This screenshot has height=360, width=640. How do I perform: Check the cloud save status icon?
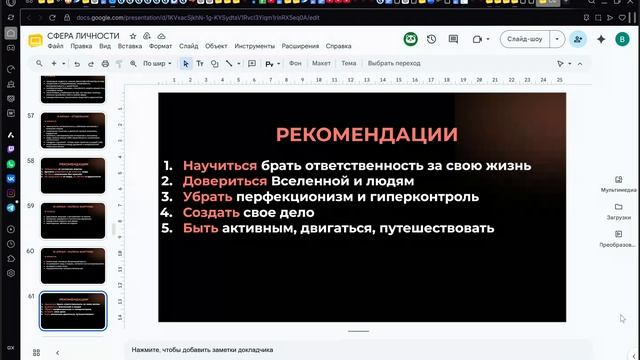[x=161, y=36]
